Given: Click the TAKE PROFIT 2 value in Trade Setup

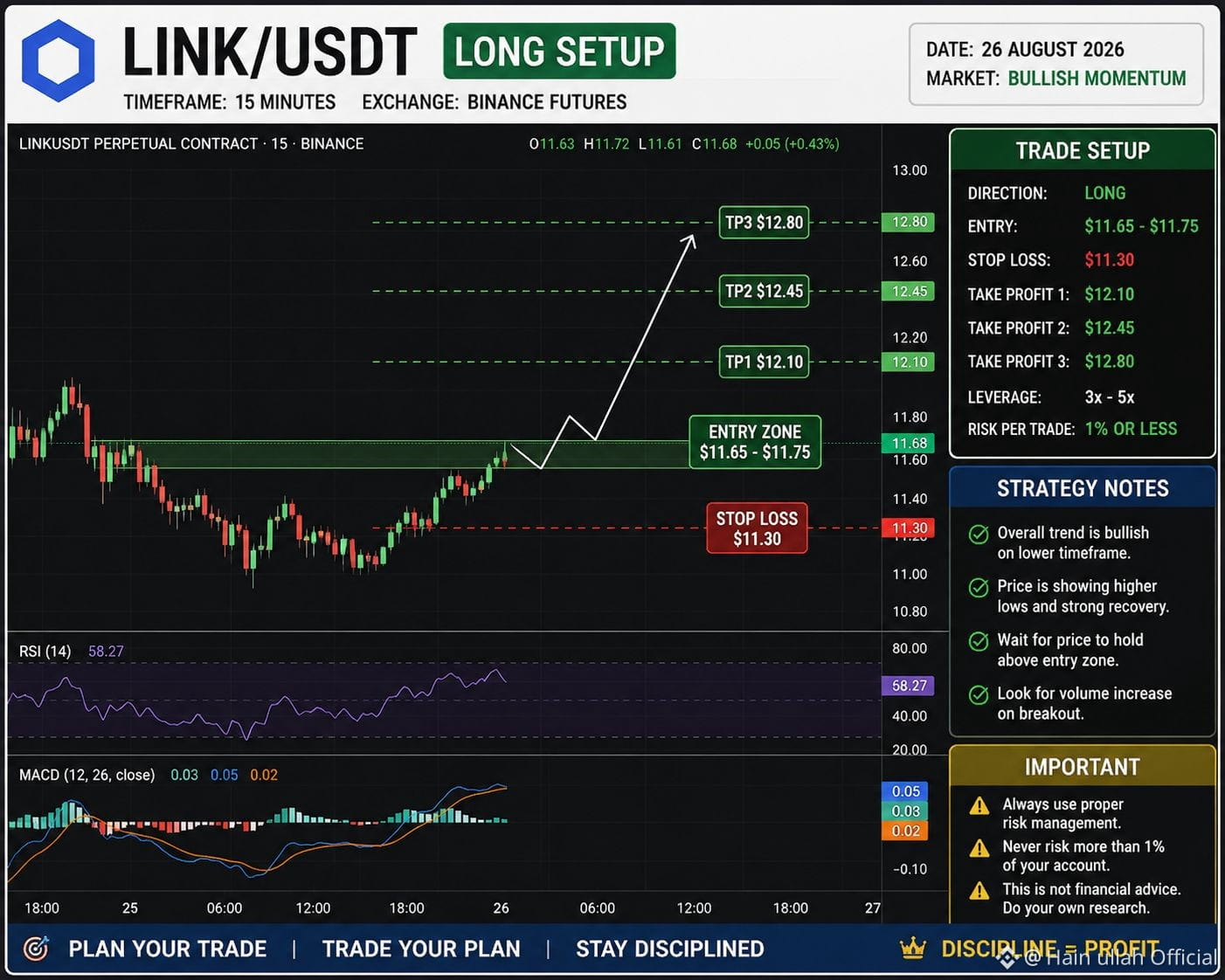Looking at the screenshot, I should coord(1110,328).
